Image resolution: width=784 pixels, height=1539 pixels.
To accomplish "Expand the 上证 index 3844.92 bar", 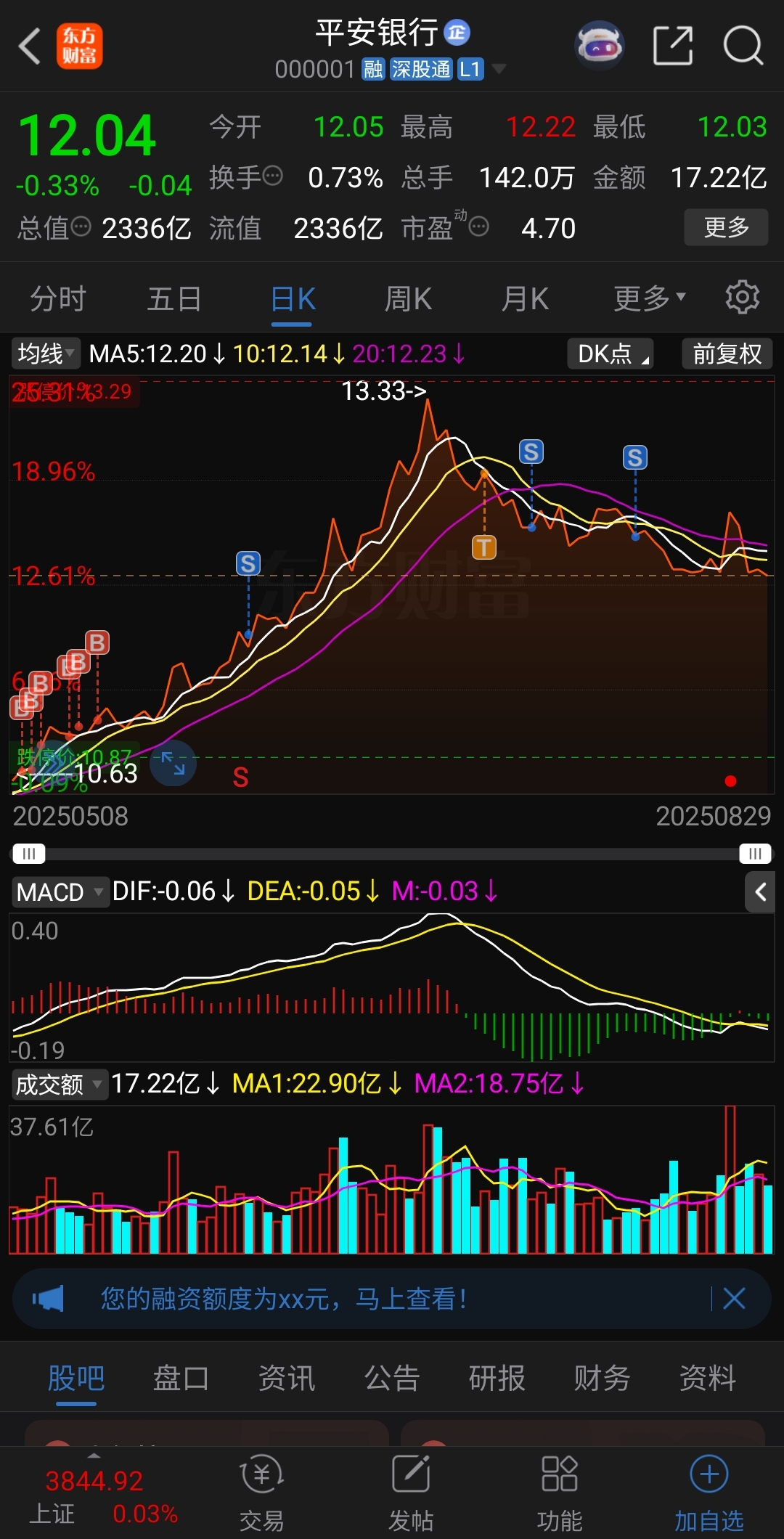I will [94, 1493].
